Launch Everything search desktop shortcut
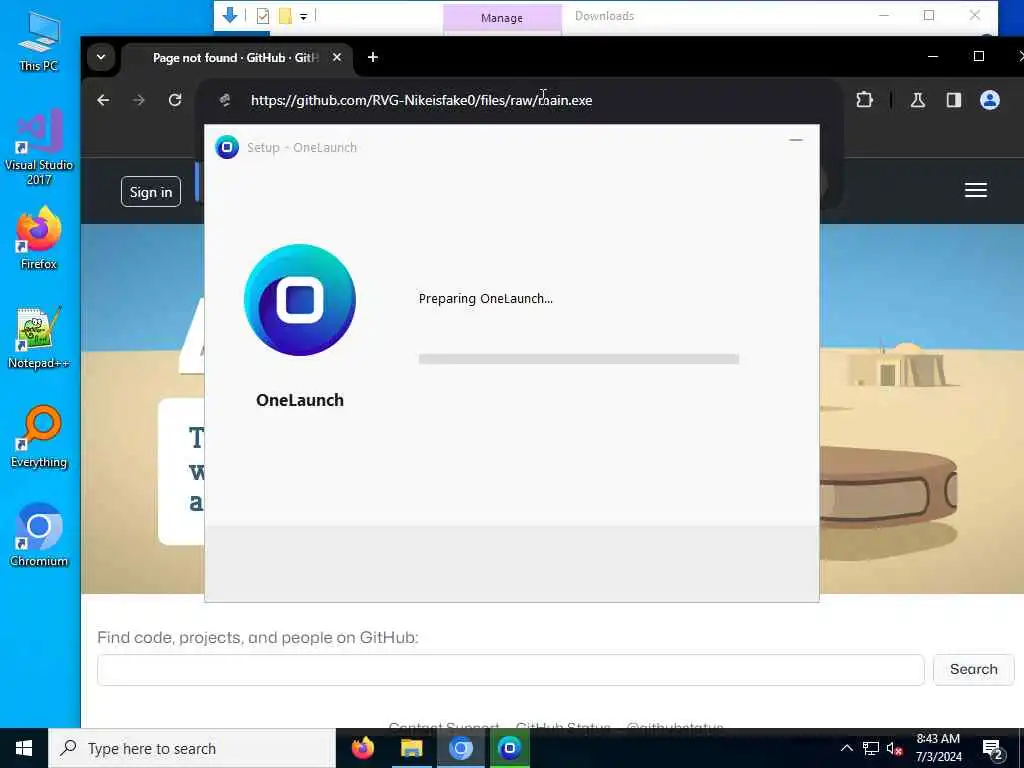 tap(39, 437)
